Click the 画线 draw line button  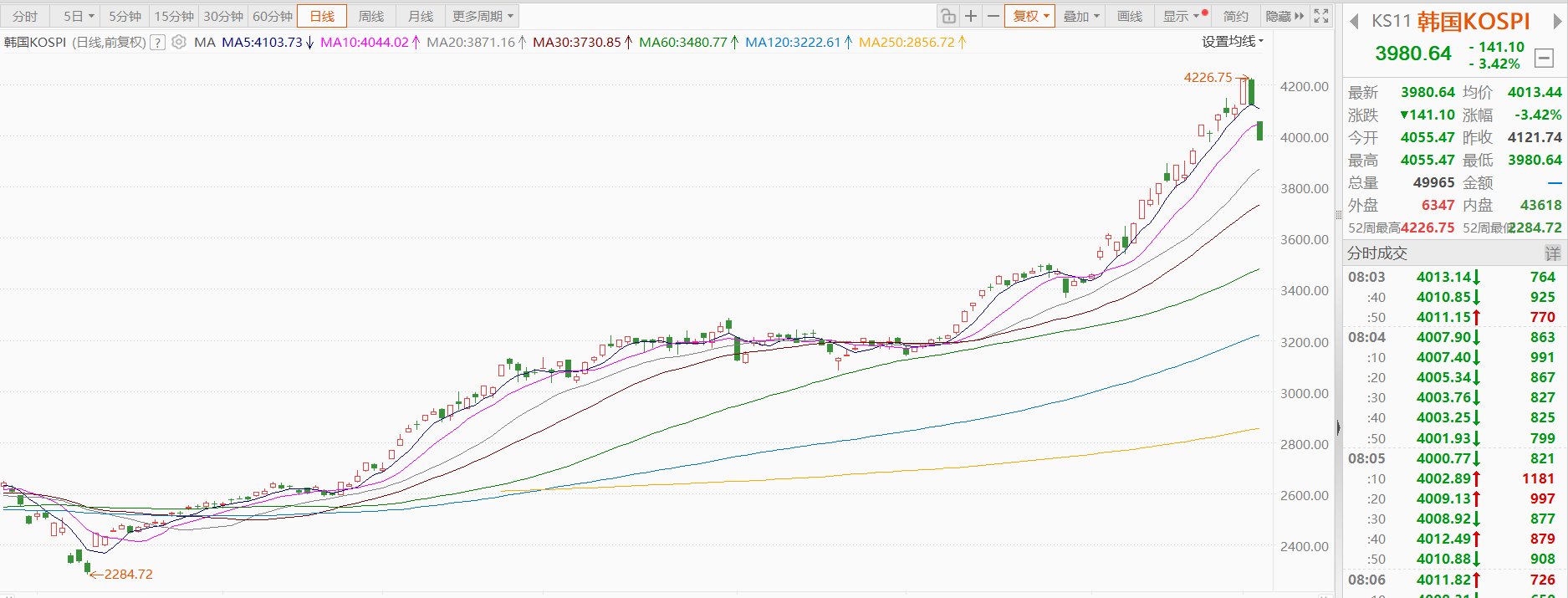1129,16
